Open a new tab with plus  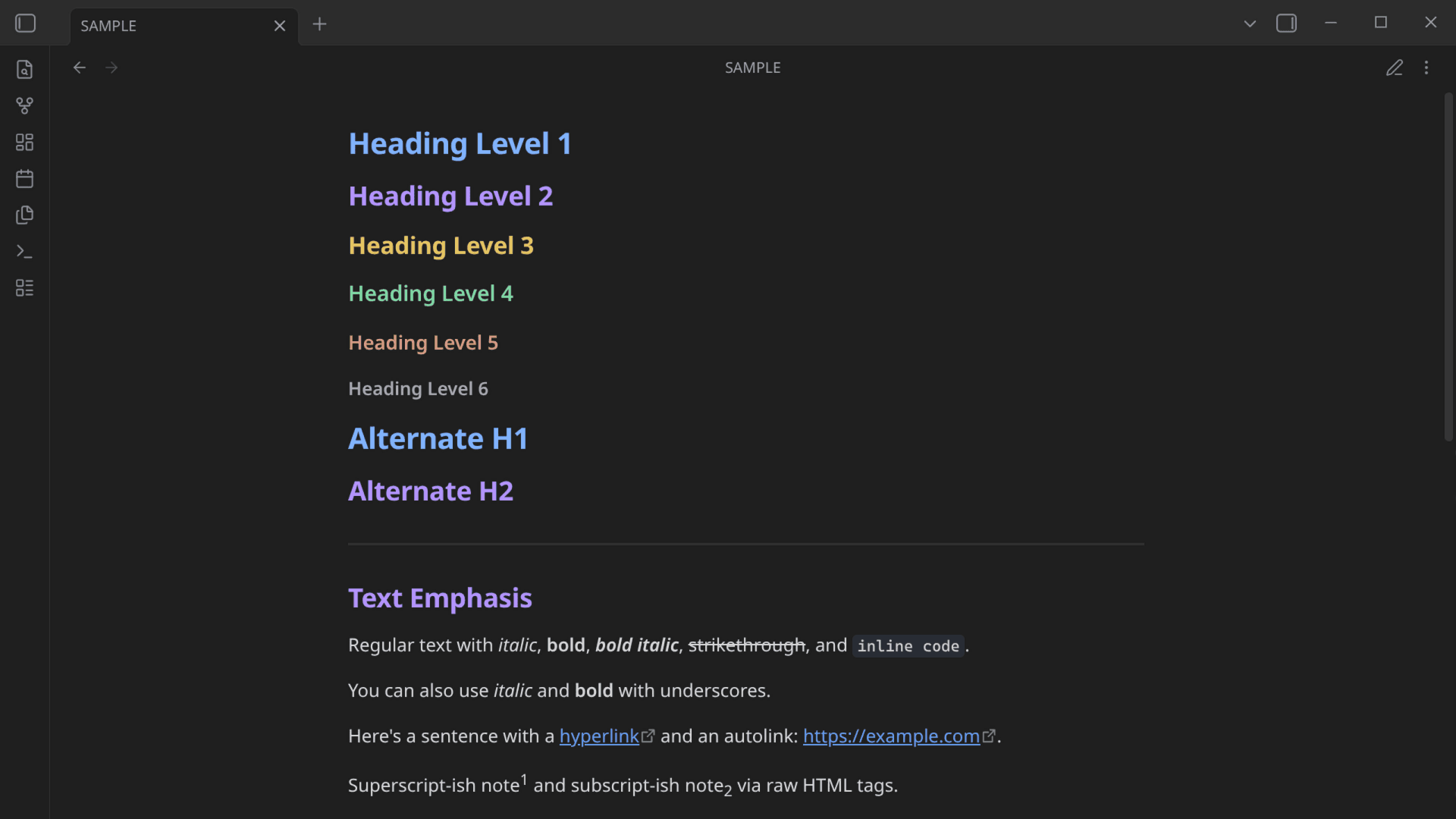(319, 24)
